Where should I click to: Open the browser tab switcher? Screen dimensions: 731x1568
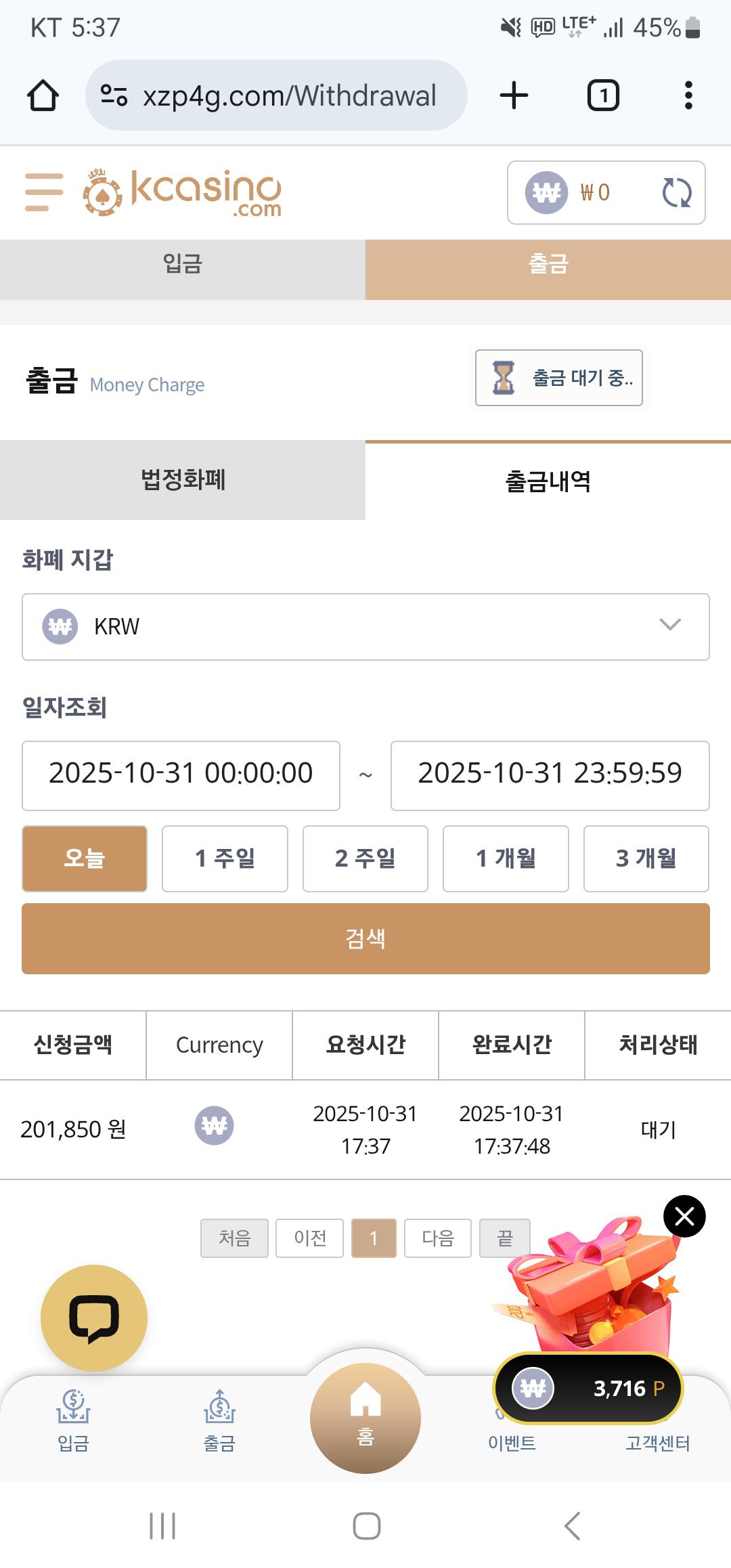pos(603,95)
